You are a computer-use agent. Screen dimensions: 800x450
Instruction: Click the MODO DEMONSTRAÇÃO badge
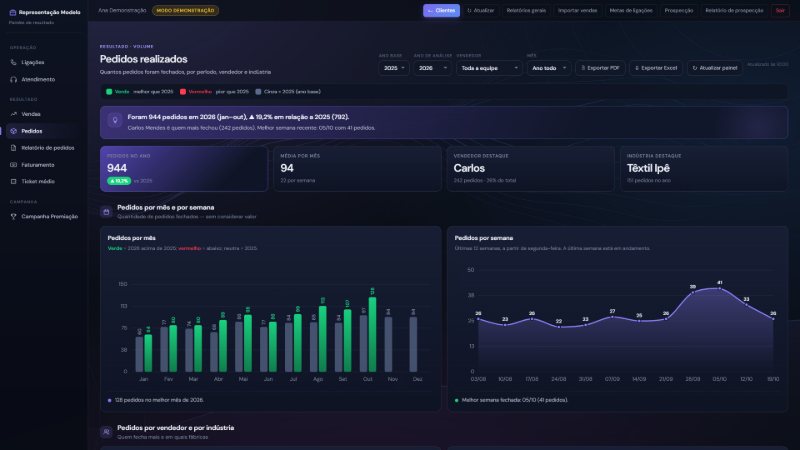click(x=185, y=11)
